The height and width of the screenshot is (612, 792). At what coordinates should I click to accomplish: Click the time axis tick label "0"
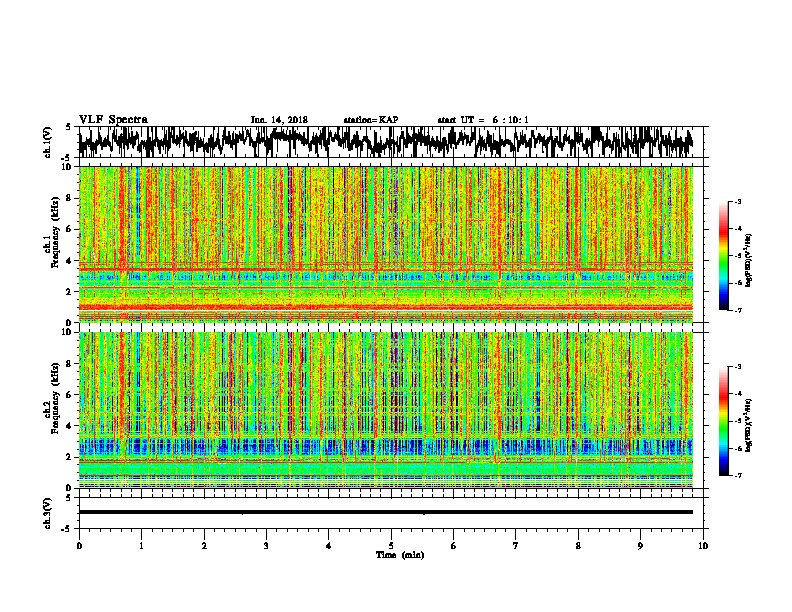(x=79, y=546)
